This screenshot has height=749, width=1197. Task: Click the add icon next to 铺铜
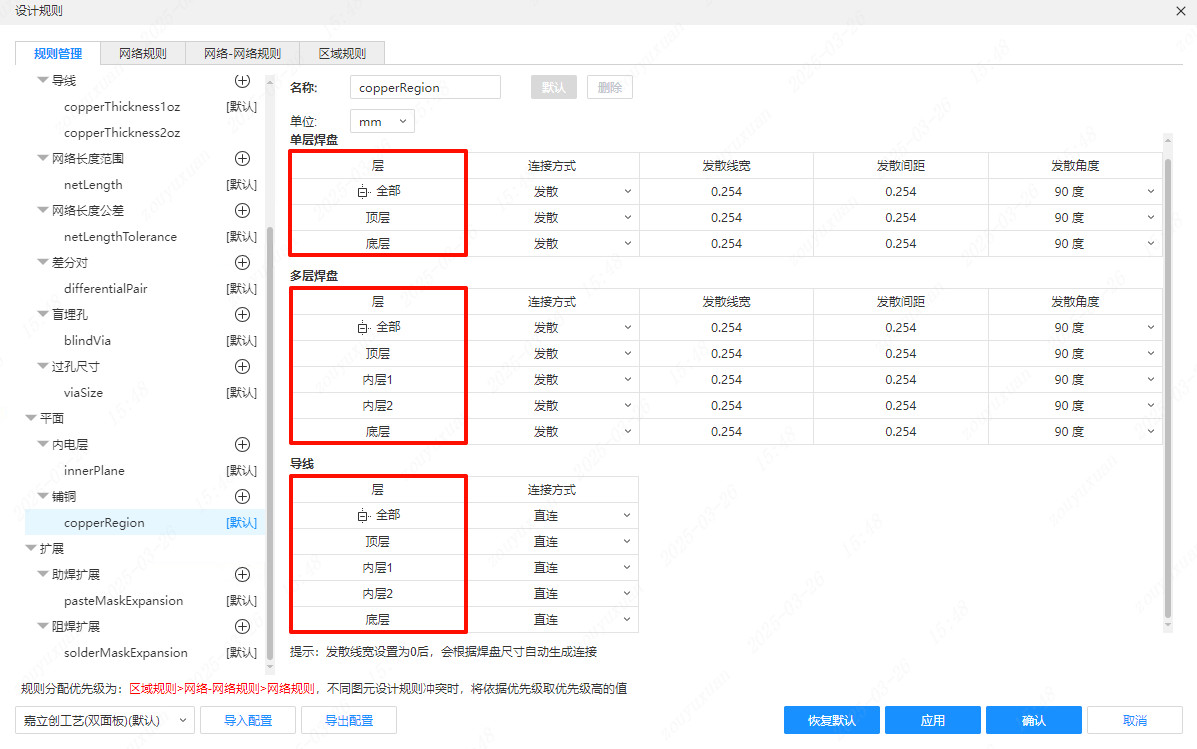click(x=242, y=496)
